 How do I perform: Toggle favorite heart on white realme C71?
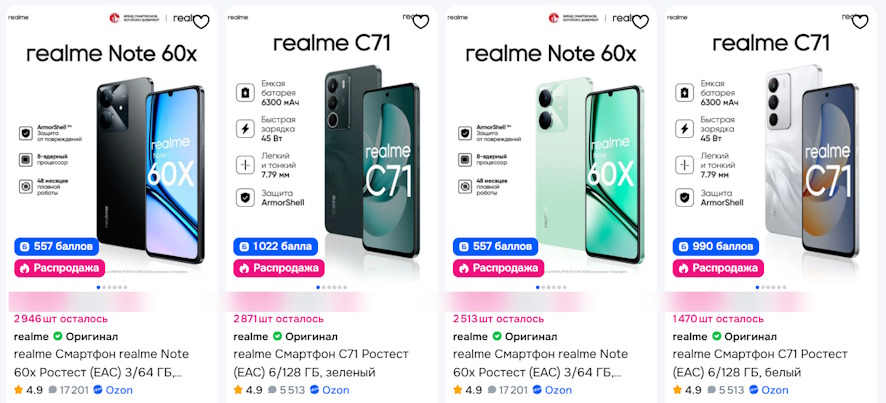tap(859, 21)
